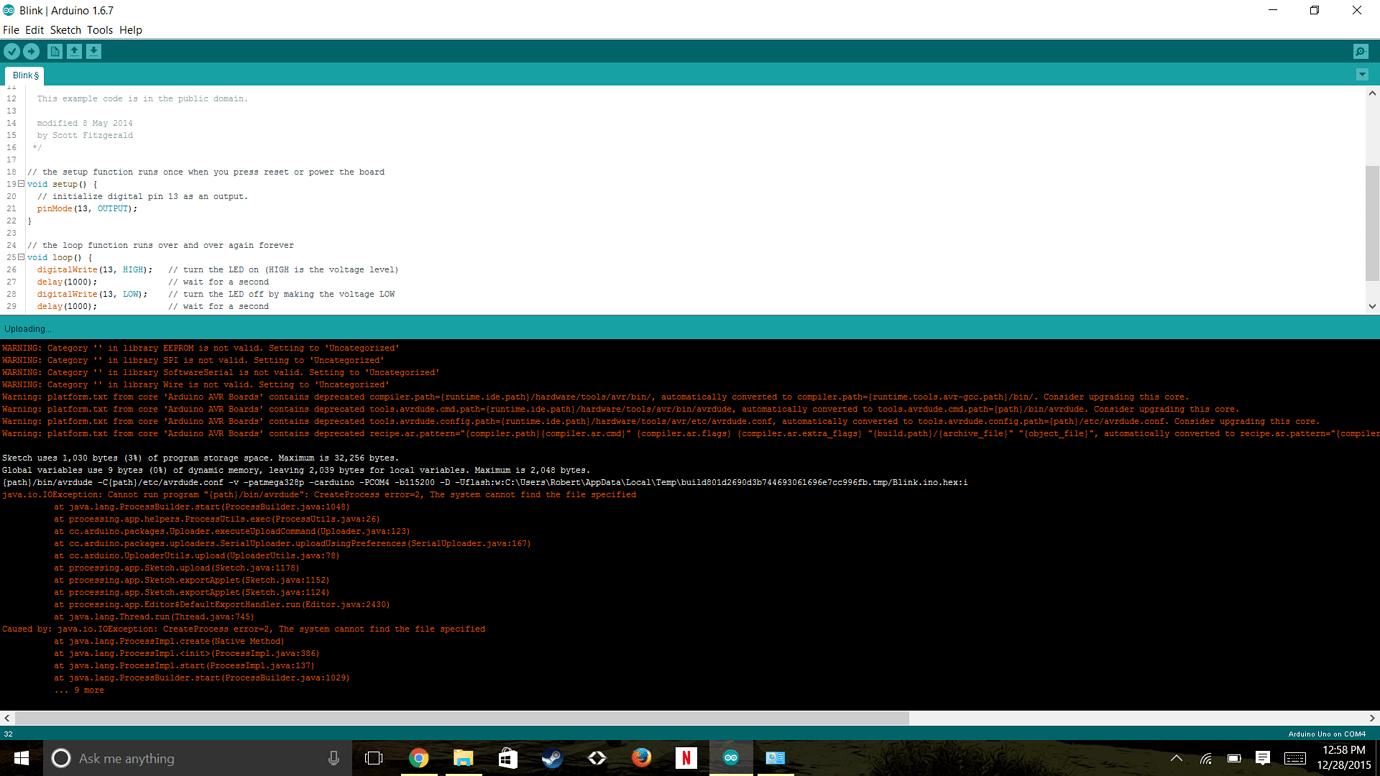This screenshot has width=1380, height=776.
Task: Open the Help menu
Action: [x=130, y=30]
